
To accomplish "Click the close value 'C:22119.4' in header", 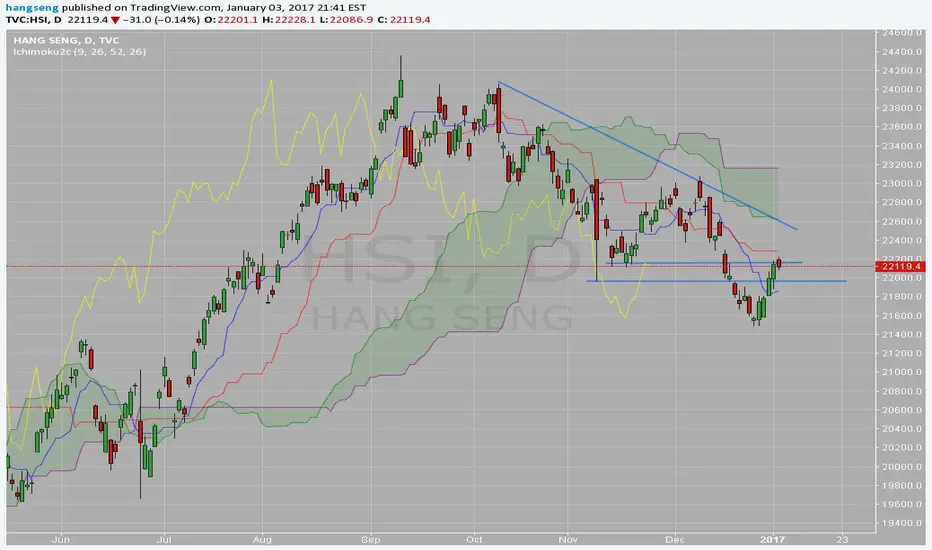I will 404,20.
